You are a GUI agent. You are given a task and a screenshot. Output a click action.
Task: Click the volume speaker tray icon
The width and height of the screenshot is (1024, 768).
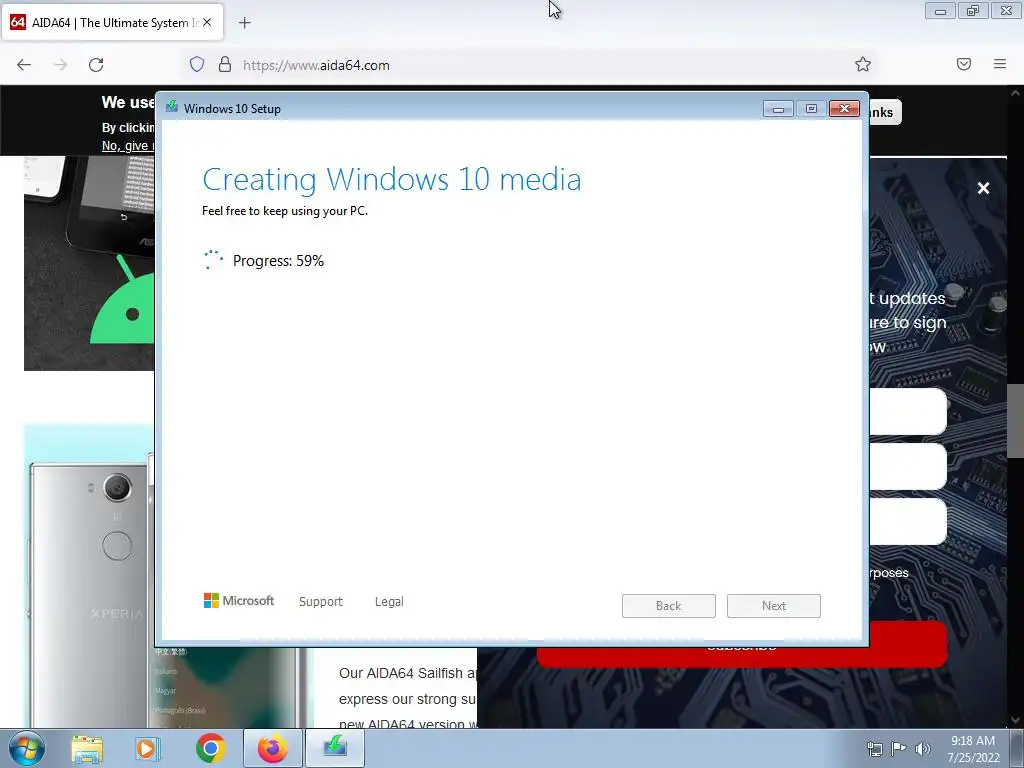tap(923, 749)
